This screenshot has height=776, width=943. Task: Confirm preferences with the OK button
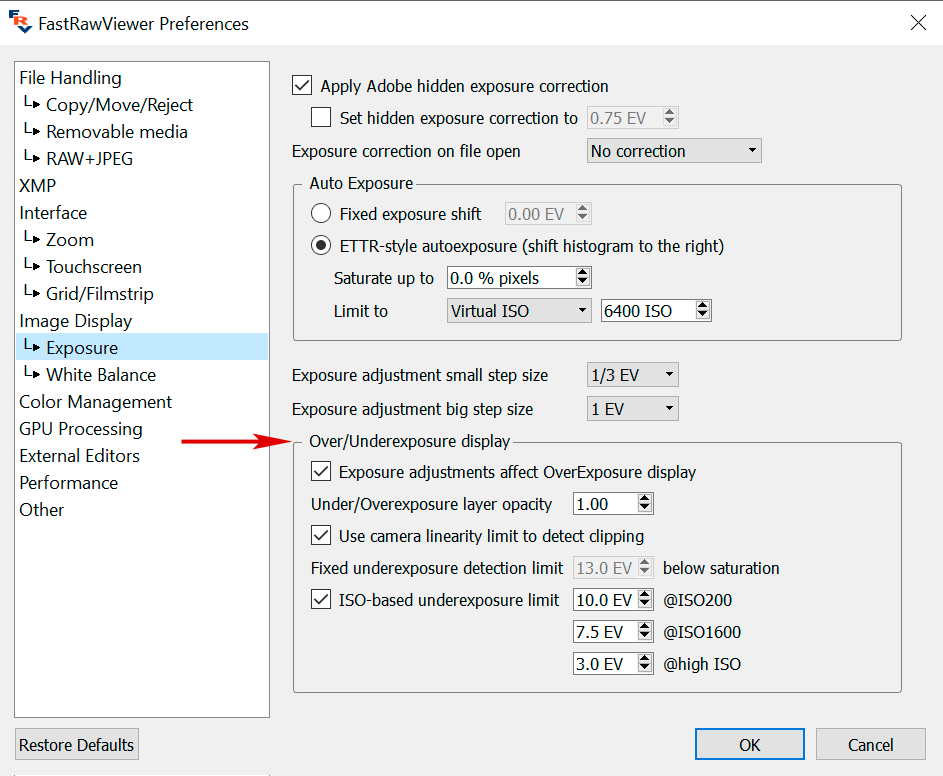coord(750,745)
